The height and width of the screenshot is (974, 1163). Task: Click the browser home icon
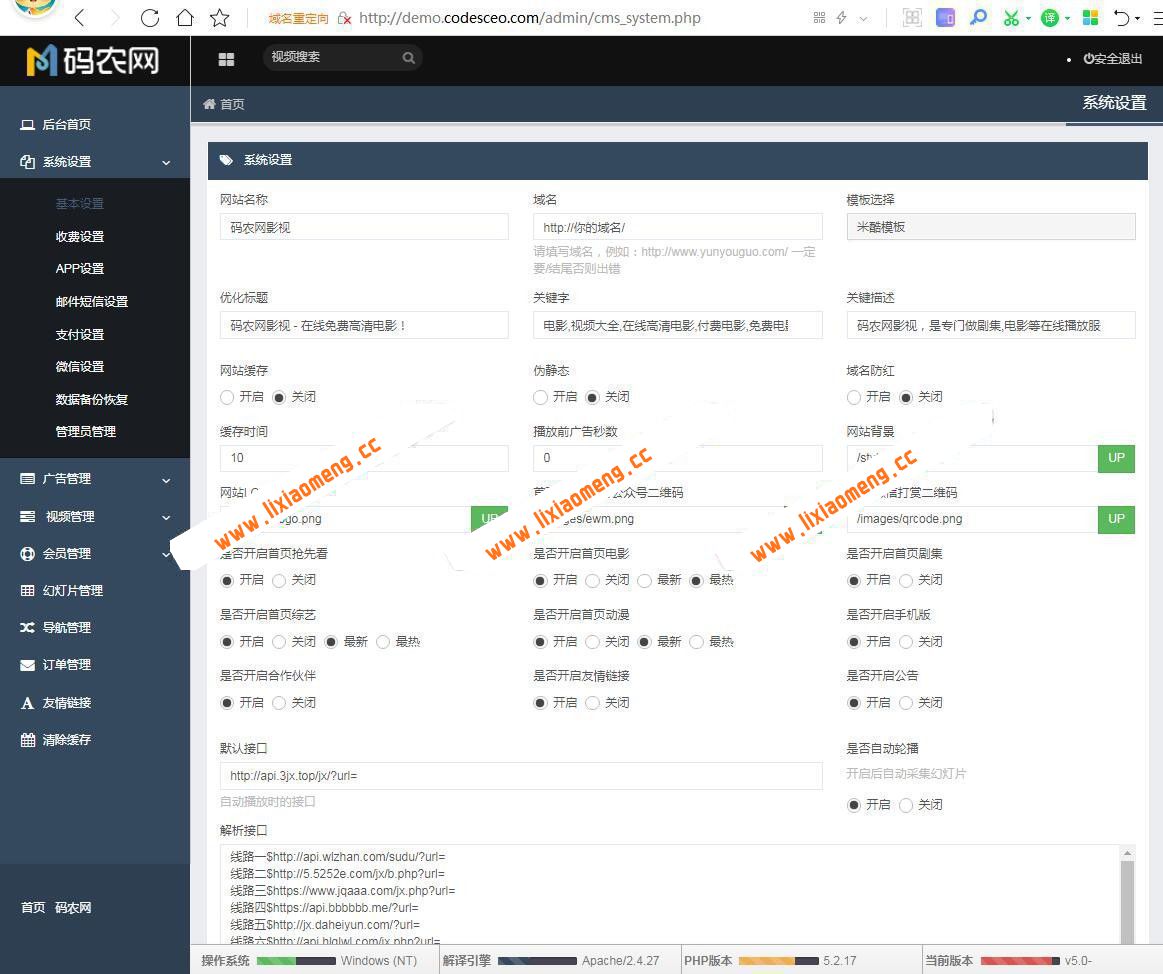pos(185,18)
